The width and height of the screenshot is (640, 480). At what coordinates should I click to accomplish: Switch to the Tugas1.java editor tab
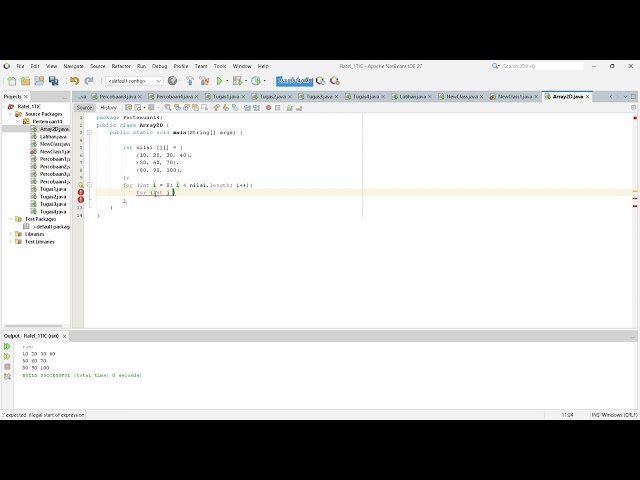[226, 97]
